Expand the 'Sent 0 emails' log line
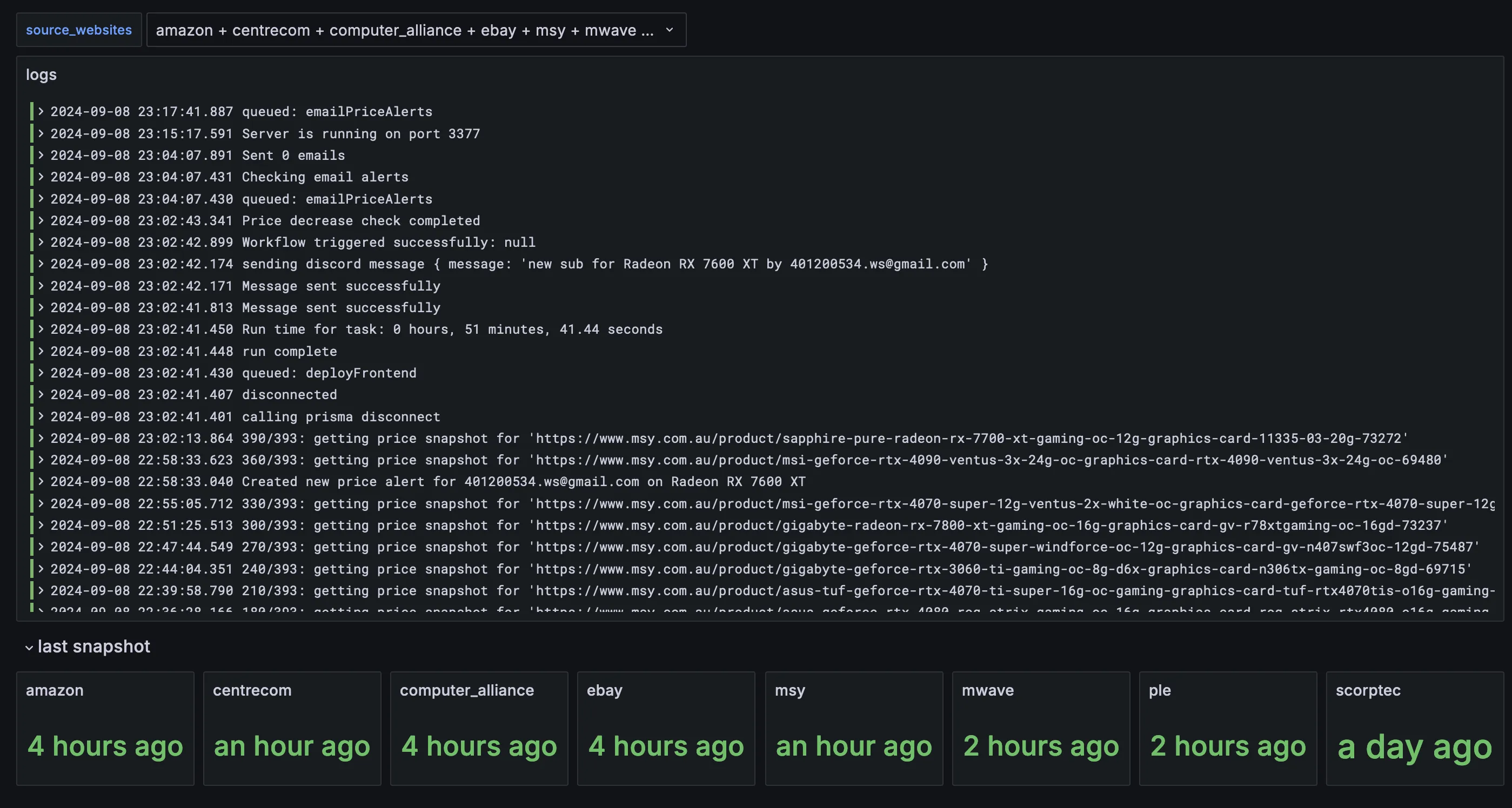The width and height of the screenshot is (1512, 808). (x=41, y=155)
